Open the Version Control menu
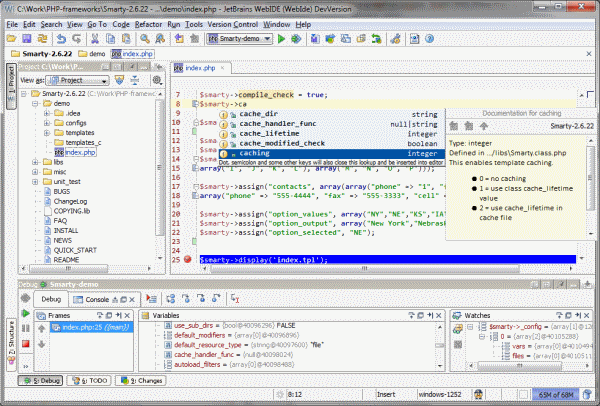Image resolution: width=600 pixels, height=406 pixels. pos(233,24)
